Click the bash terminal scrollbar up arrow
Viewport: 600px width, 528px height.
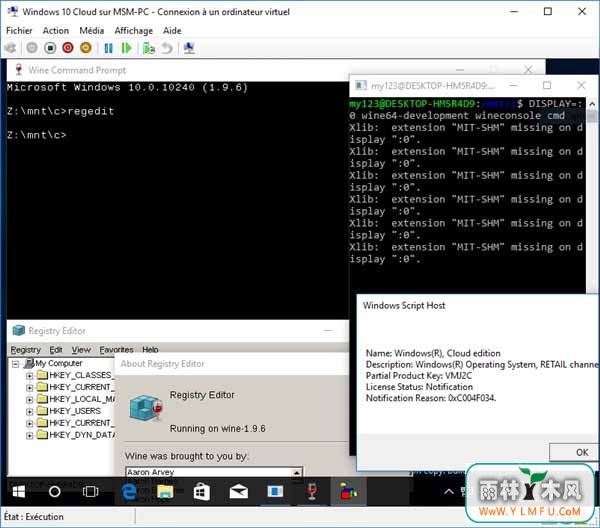coord(592,104)
